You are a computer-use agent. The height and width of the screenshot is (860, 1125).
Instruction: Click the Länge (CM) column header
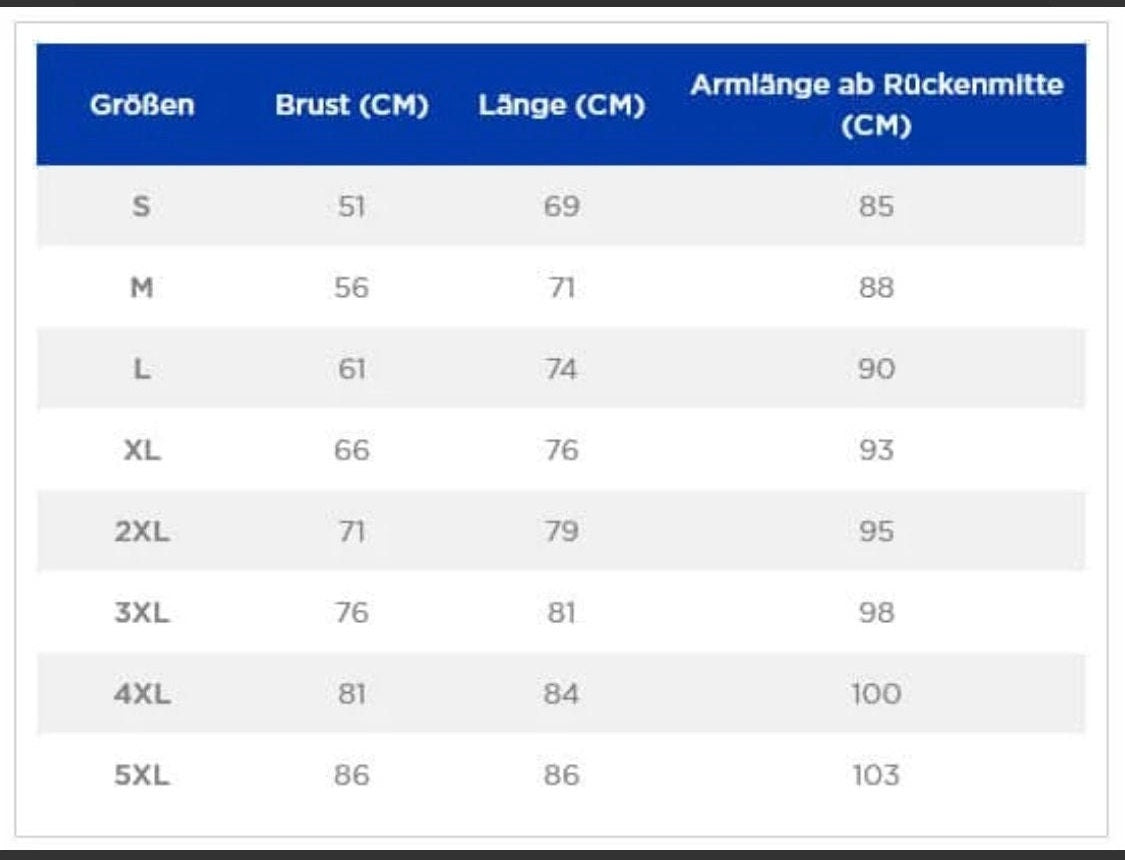point(562,105)
